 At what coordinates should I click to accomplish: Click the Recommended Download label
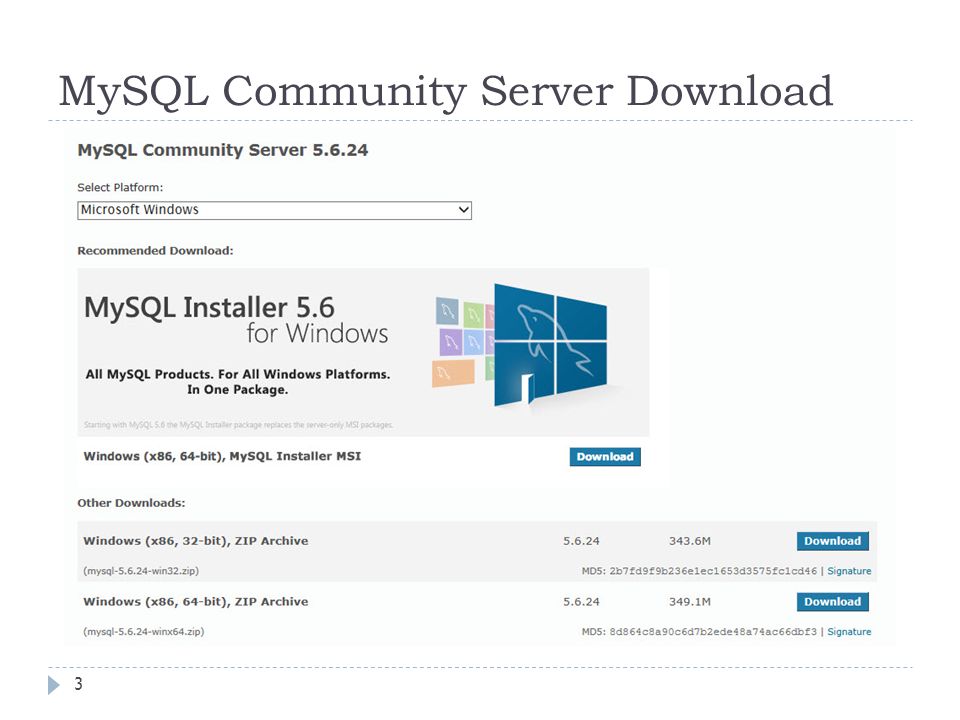(155, 250)
